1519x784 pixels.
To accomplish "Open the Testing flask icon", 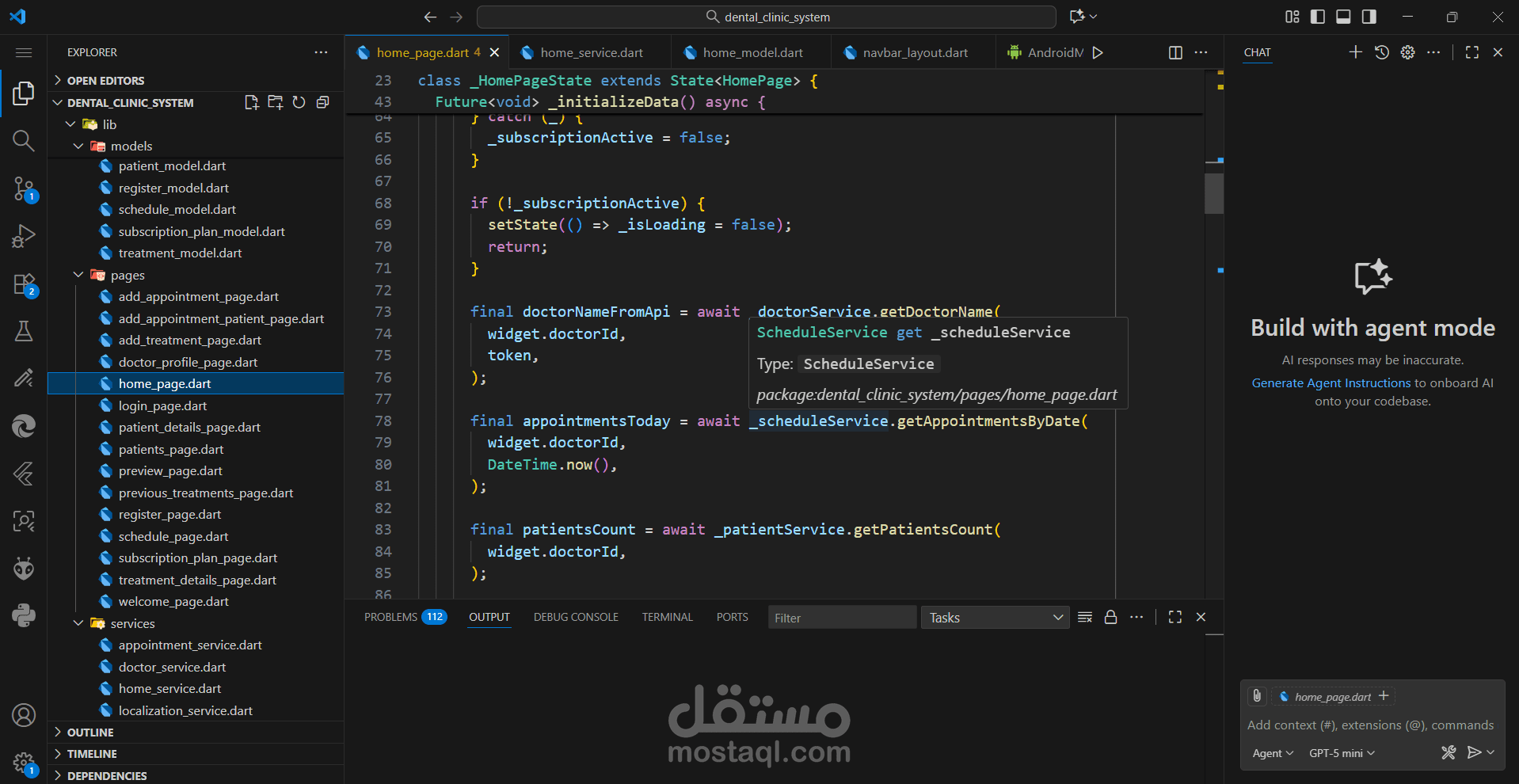I will (24, 331).
